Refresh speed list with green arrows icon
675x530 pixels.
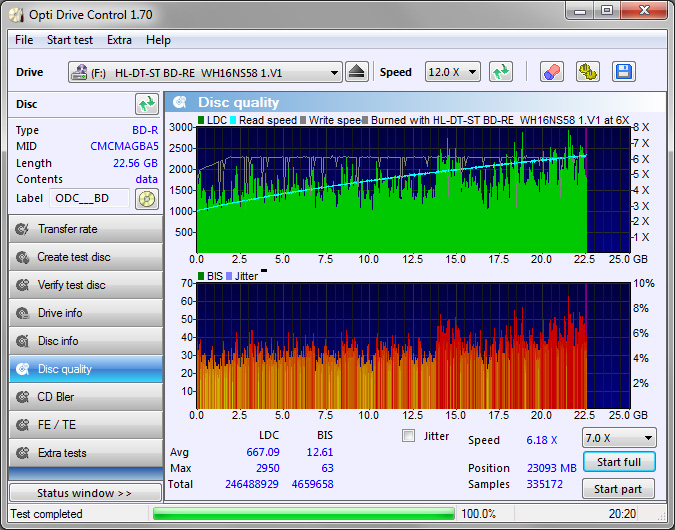(x=501, y=72)
